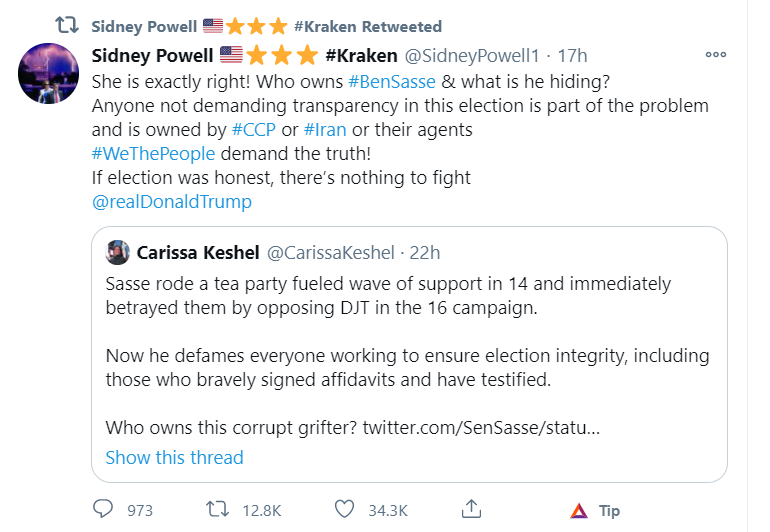The width and height of the screenshot is (770, 532).
Task: Open the share upload icon
Action: tap(473, 510)
